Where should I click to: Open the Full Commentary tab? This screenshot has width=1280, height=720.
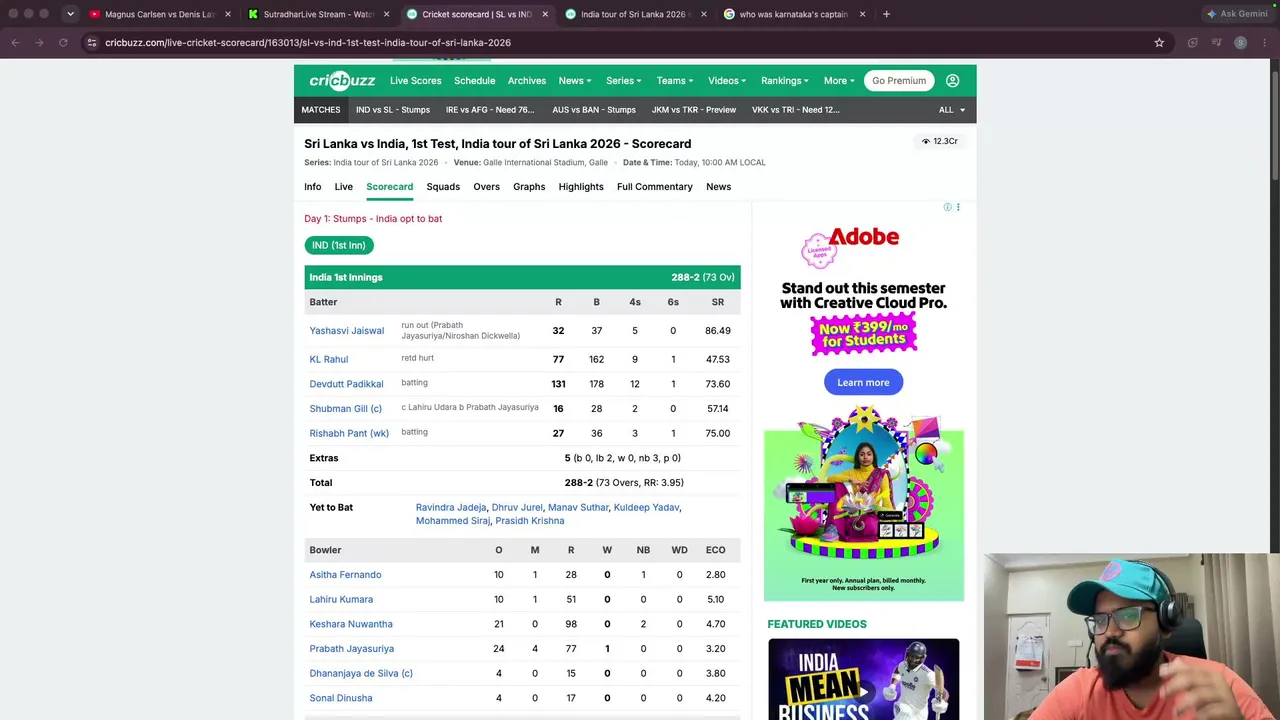(655, 187)
